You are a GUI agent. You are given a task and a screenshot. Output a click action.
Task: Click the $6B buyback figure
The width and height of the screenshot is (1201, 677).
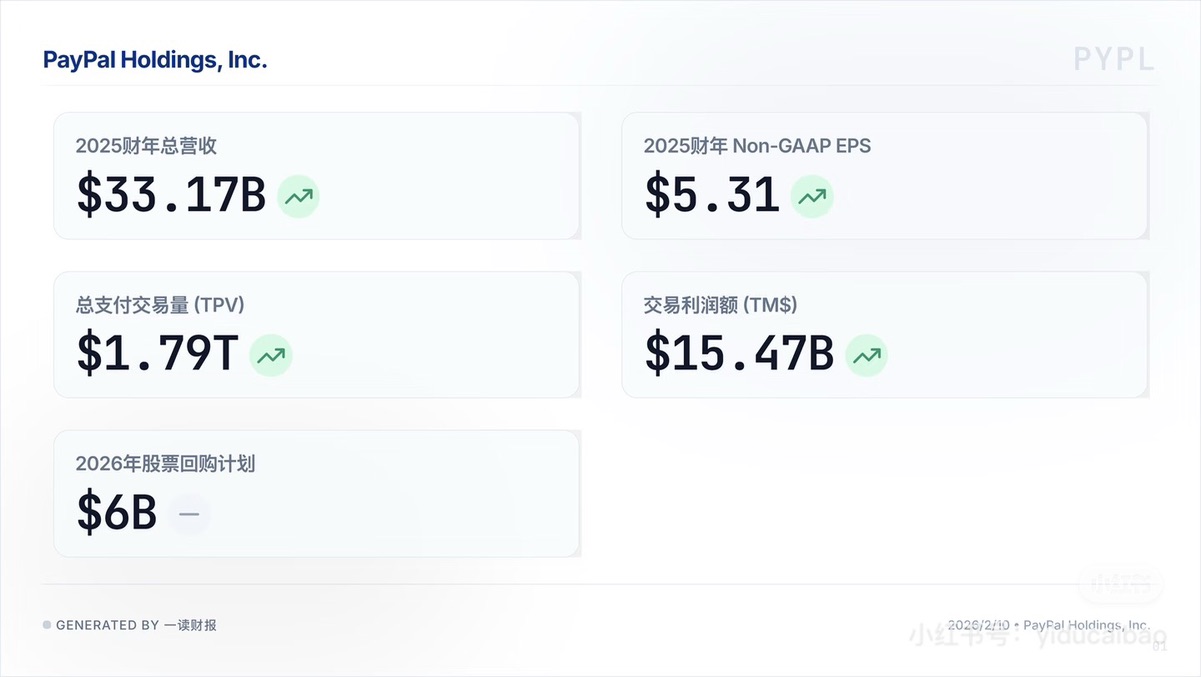click(x=117, y=513)
